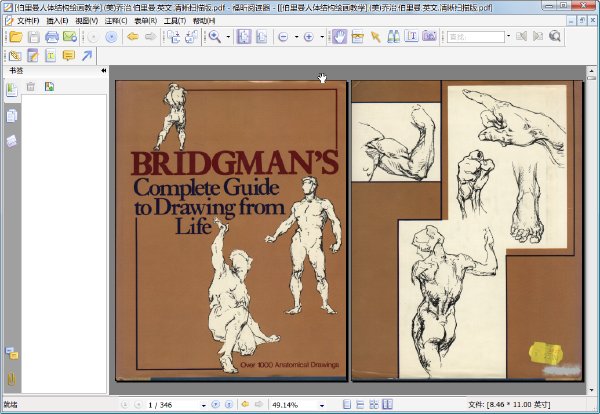Open the 表单(R) menu

click(145, 21)
